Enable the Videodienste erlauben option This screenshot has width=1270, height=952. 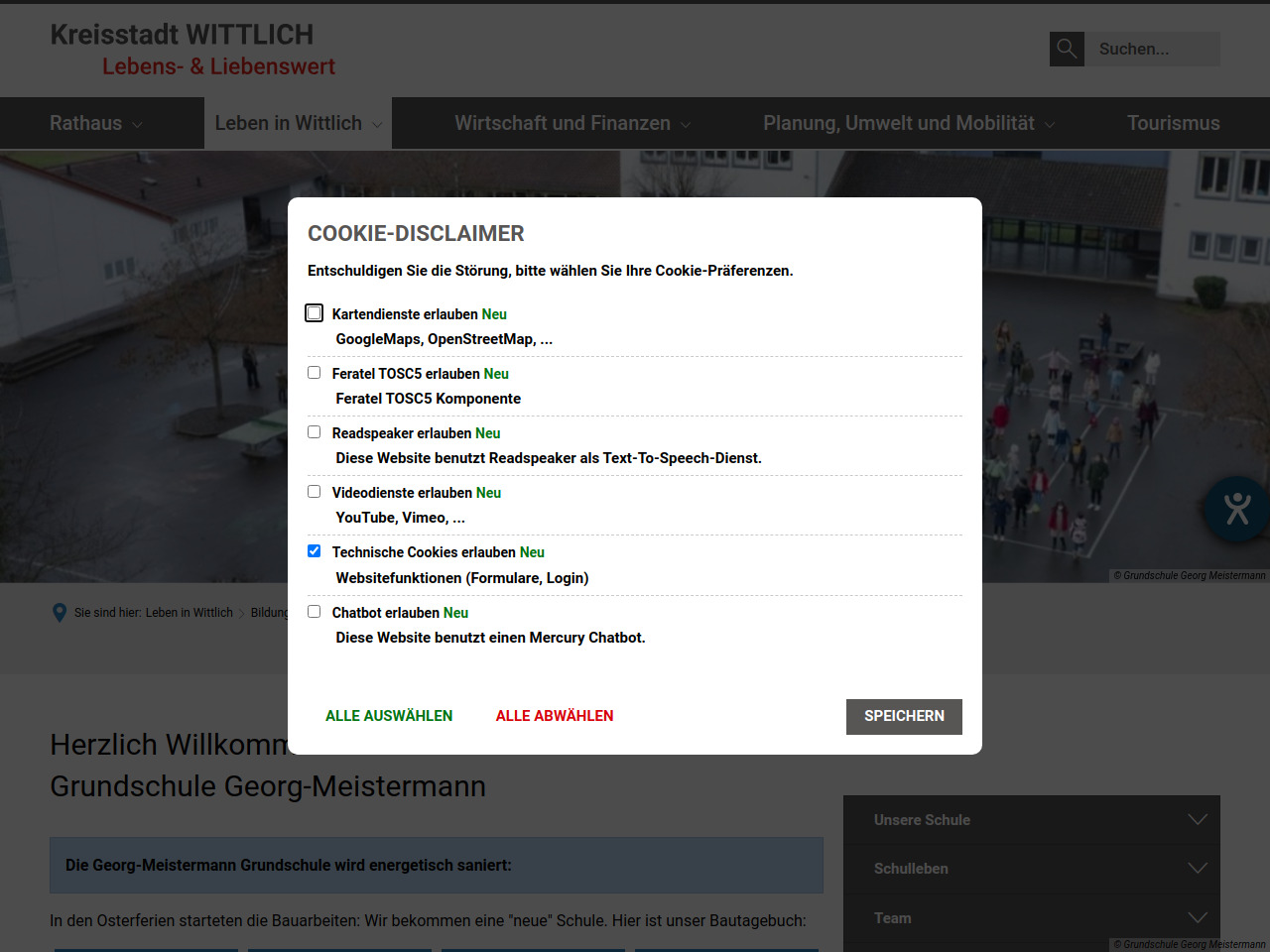click(x=315, y=492)
